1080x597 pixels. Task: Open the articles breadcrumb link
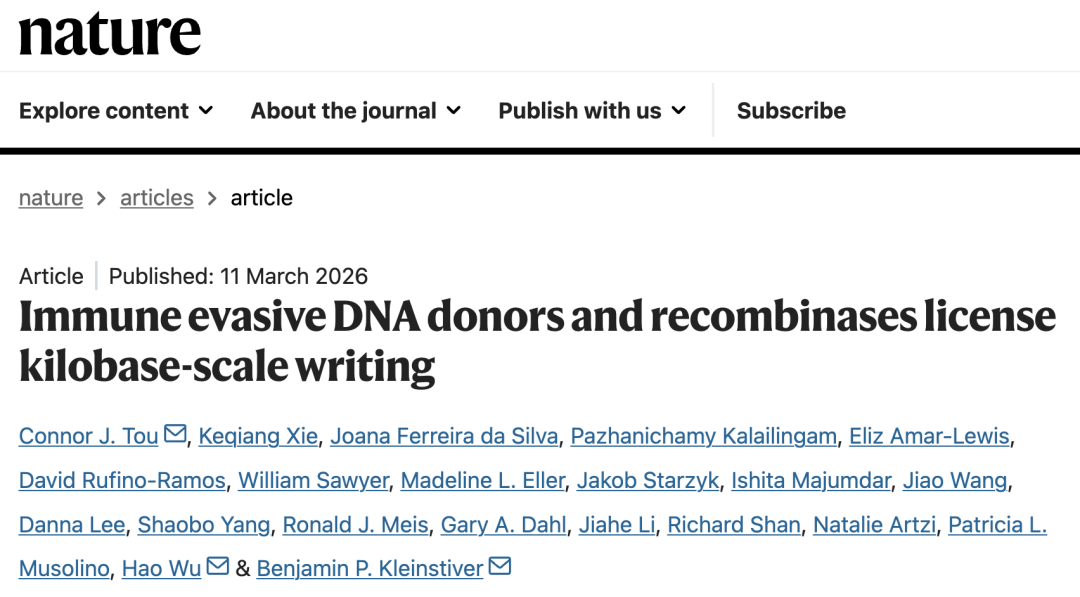(x=157, y=198)
